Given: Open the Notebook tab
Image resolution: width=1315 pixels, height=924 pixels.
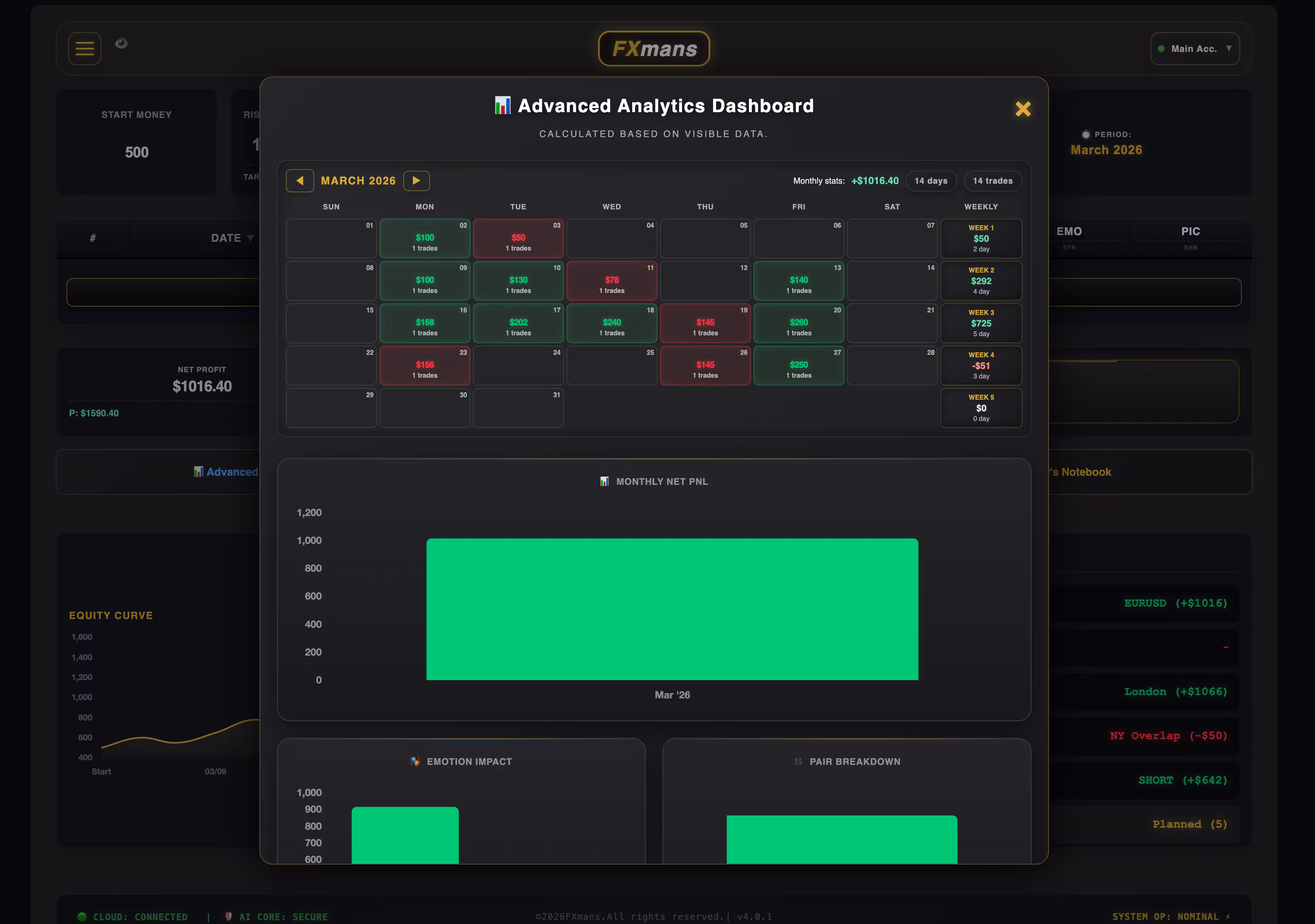Looking at the screenshot, I should click(x=1083, y=472).
